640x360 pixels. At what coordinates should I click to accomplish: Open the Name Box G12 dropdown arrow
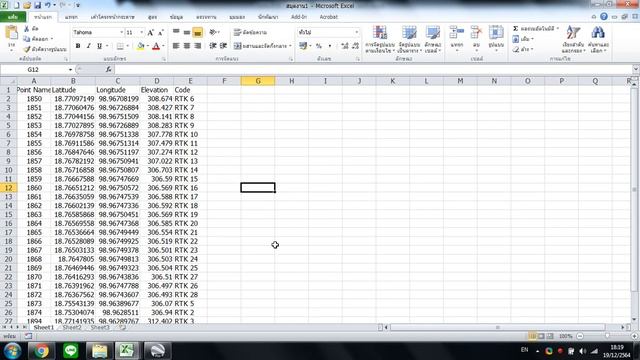pos(70,70)
